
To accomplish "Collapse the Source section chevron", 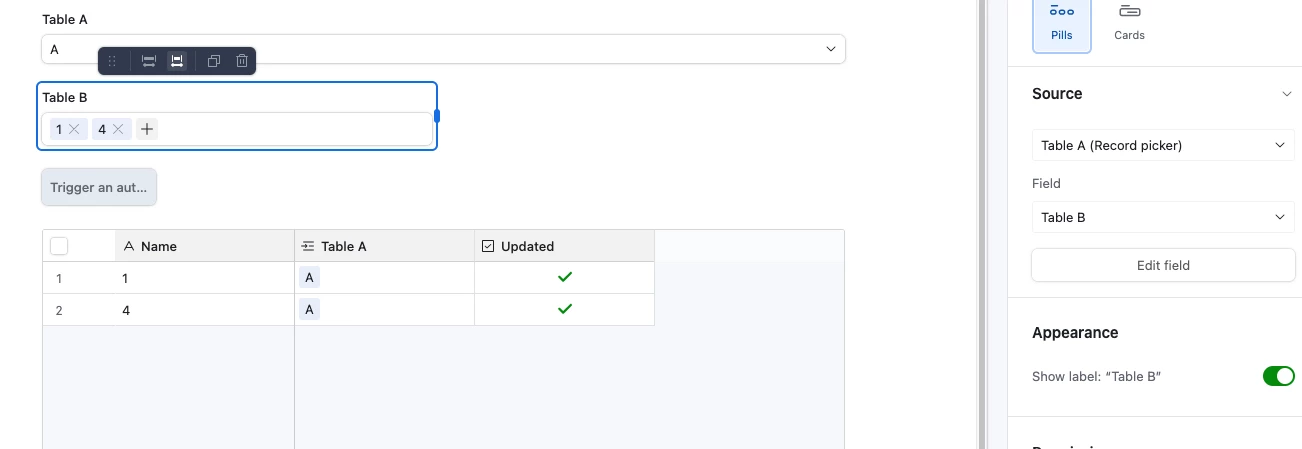I will tap(1287, 94).
